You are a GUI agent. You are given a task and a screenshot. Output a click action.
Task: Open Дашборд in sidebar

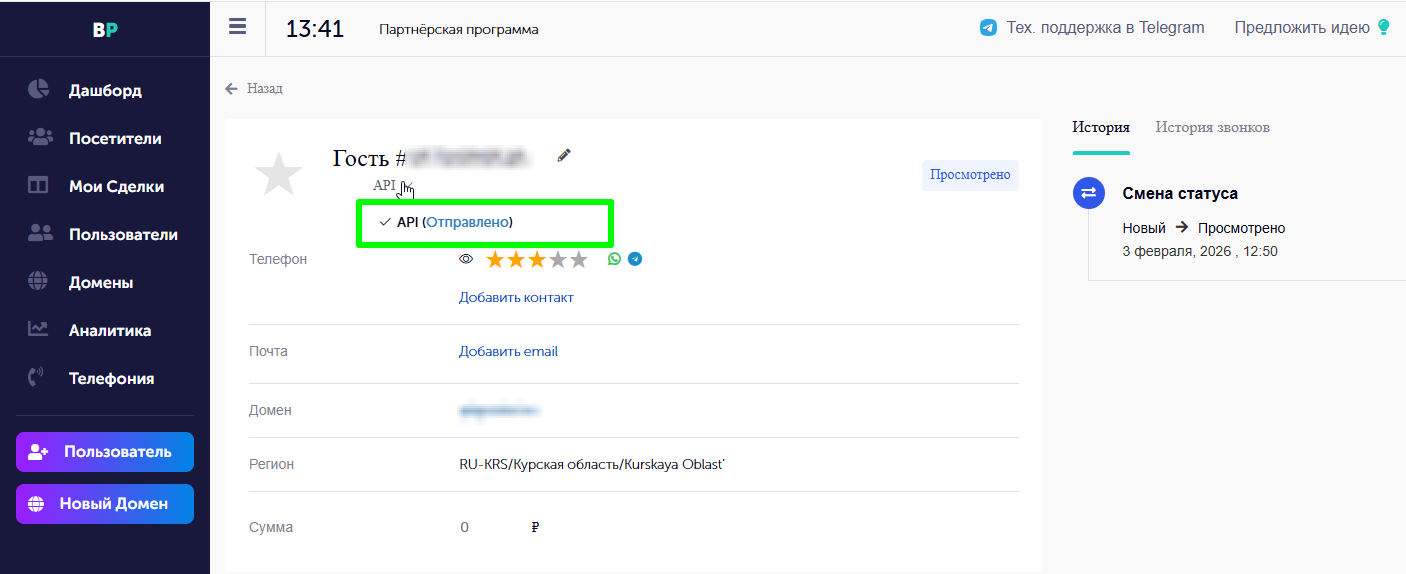click(105, 90)
